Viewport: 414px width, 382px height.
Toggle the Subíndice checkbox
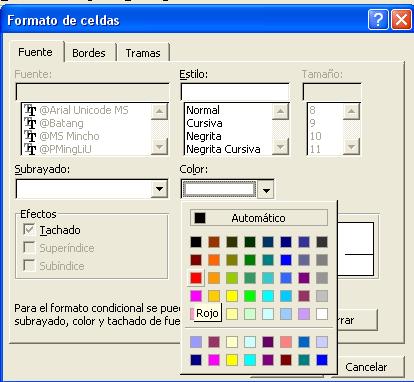29,266
